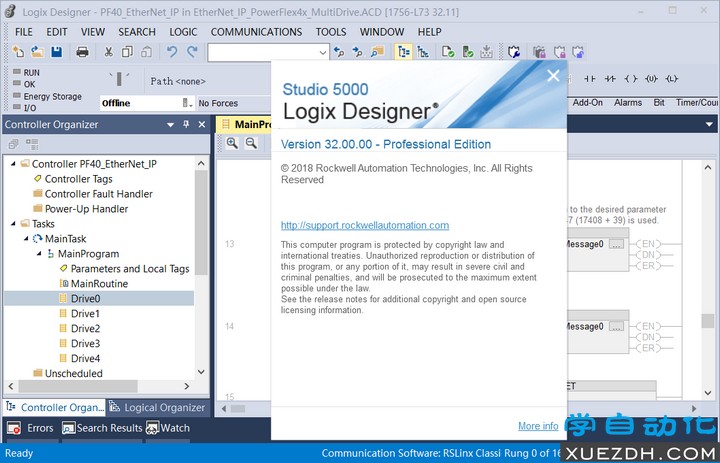The height and width of the screenshot is (463, 720).
Task: Open the Controller Organizer pane options arrow
Action: [x=170, y=124]
